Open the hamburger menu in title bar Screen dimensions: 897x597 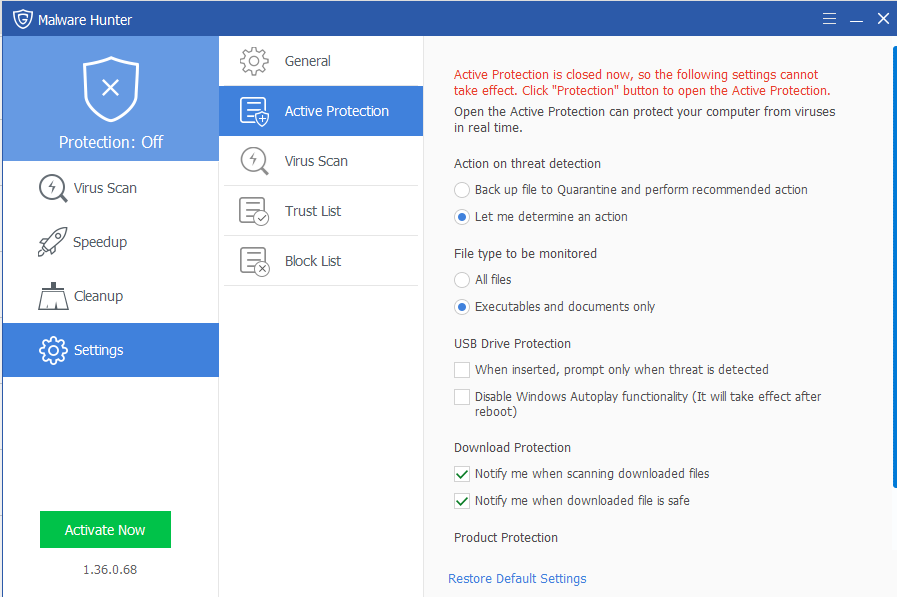pyautogui.click(x=829, y=19)
